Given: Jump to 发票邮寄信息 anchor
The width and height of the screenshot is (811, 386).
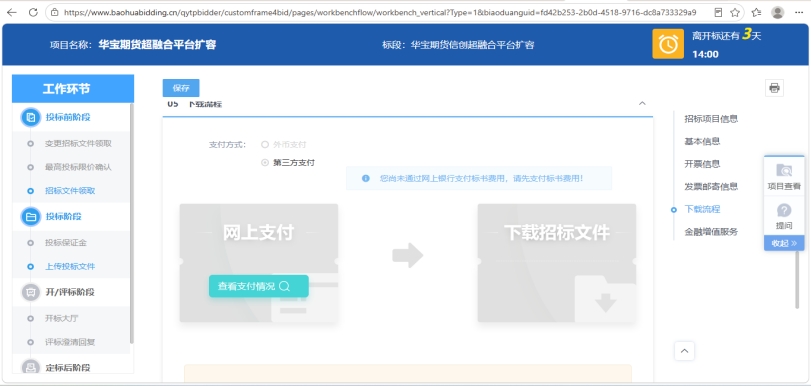Looking at the screenshot, I should [711, 186].
